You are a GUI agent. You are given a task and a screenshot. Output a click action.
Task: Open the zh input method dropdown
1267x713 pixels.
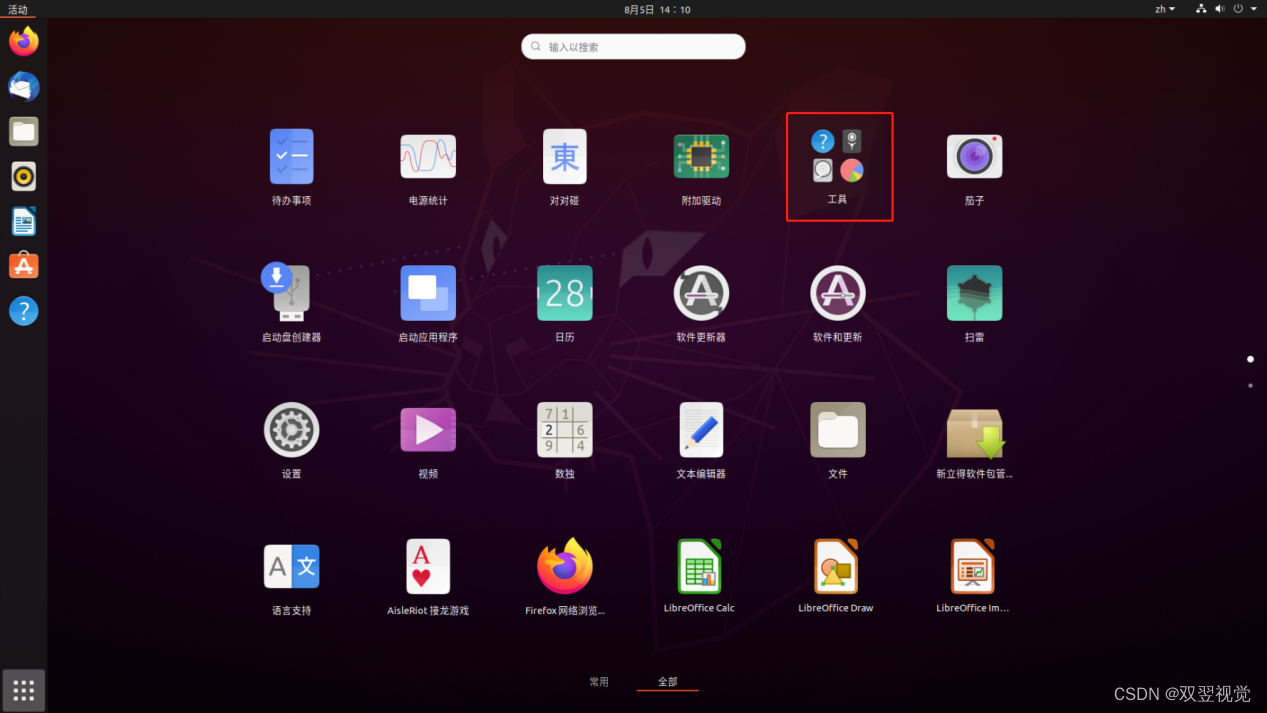pos(1165,9)
